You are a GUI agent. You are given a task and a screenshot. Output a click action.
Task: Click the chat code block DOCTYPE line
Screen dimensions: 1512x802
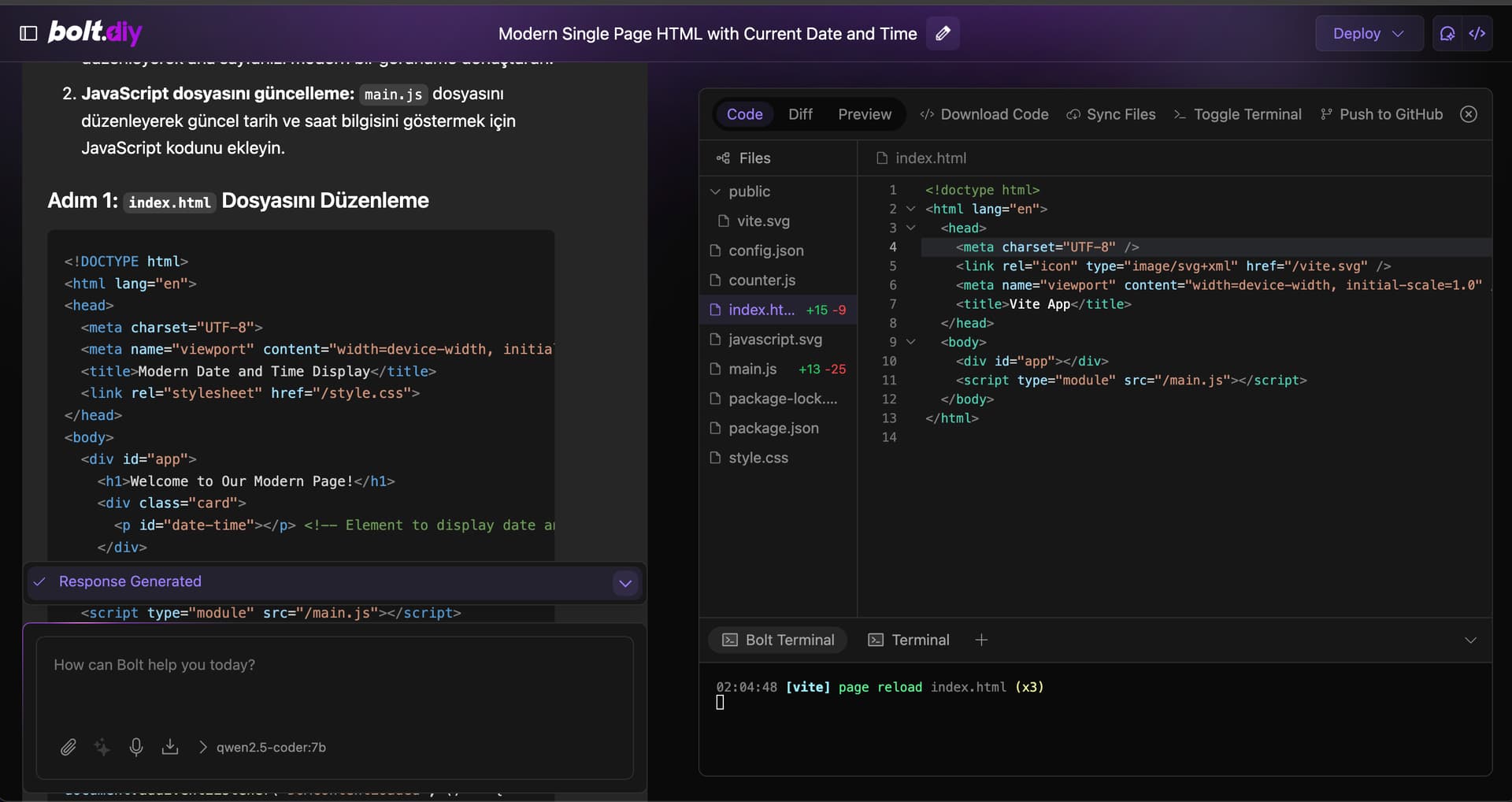126,261
